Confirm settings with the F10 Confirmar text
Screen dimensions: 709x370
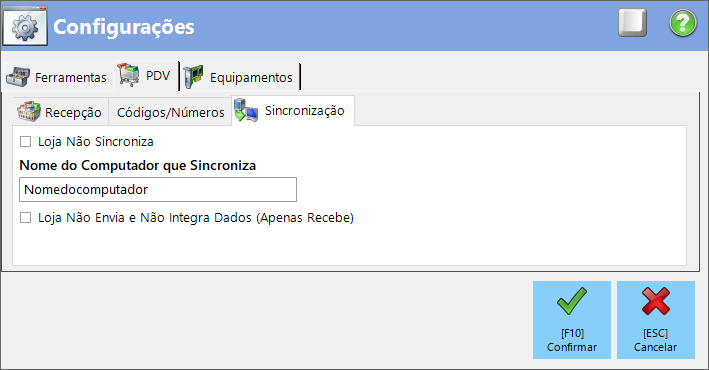(x=572, y=340)
